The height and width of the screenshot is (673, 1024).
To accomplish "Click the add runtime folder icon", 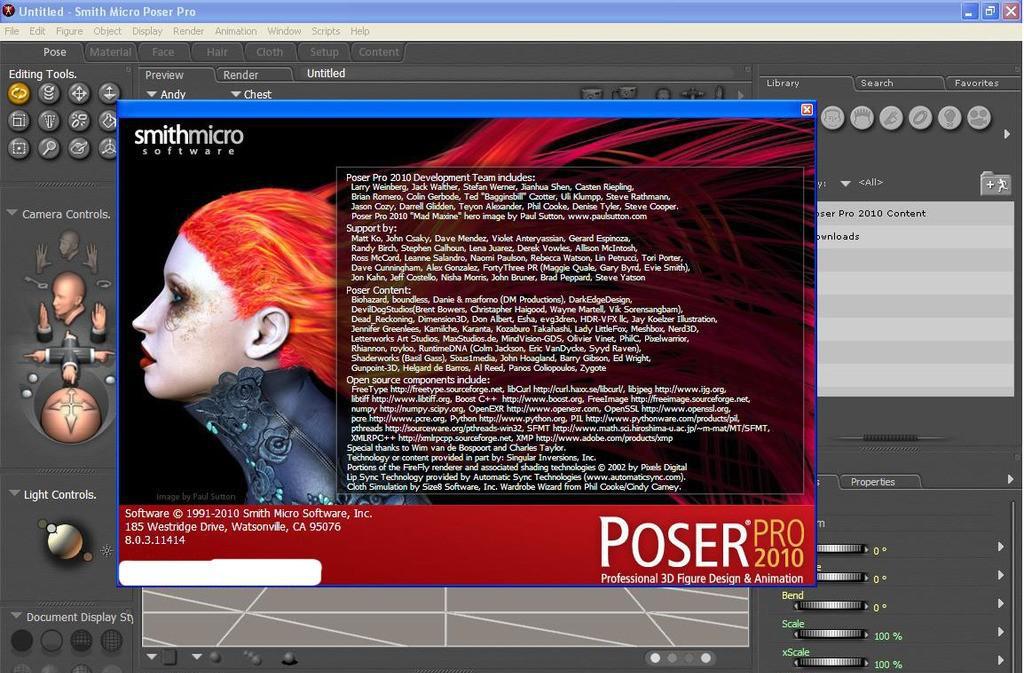I will pos(995,184).
